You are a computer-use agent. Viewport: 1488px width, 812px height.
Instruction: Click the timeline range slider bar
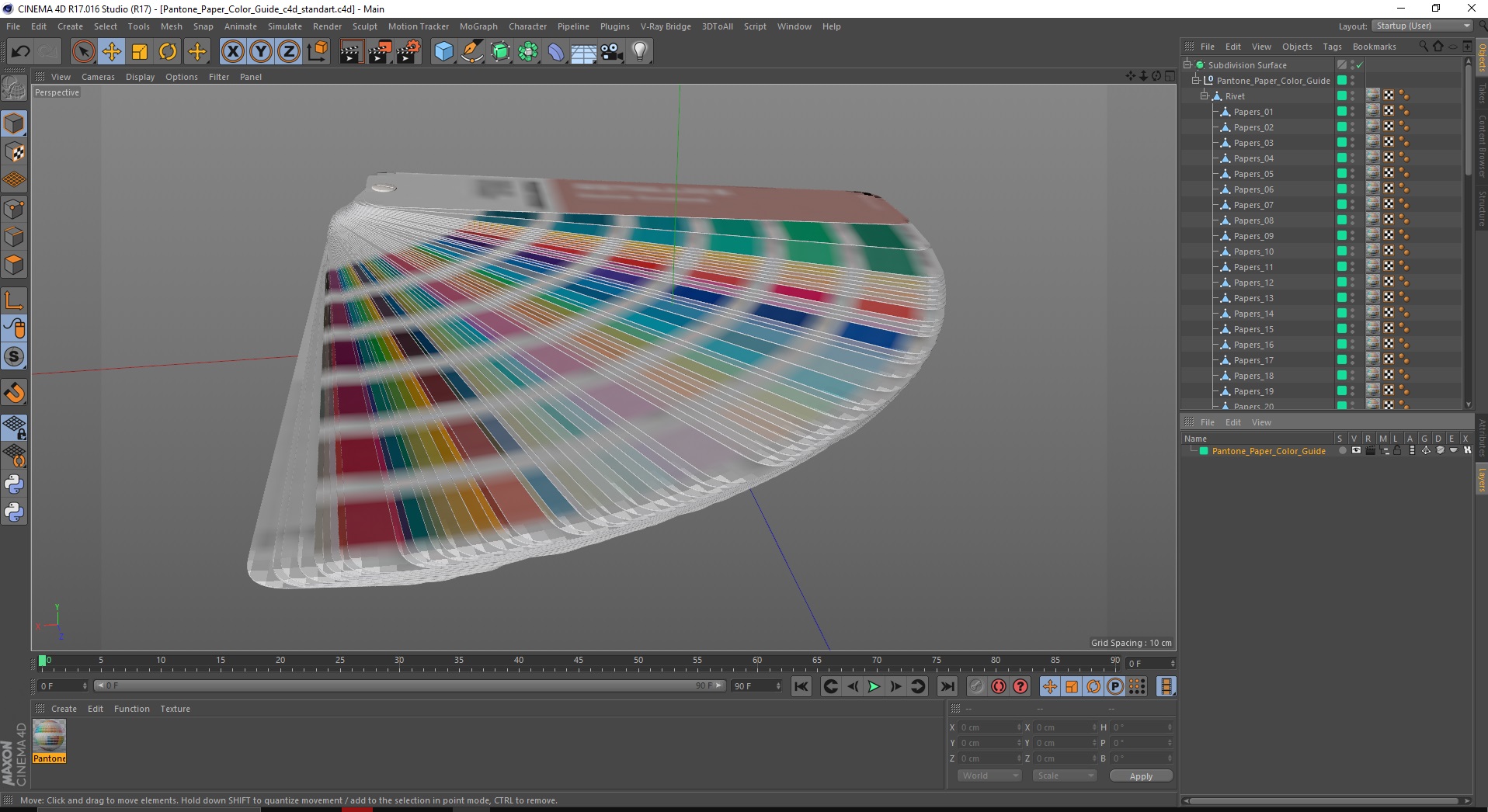point(410,685)
